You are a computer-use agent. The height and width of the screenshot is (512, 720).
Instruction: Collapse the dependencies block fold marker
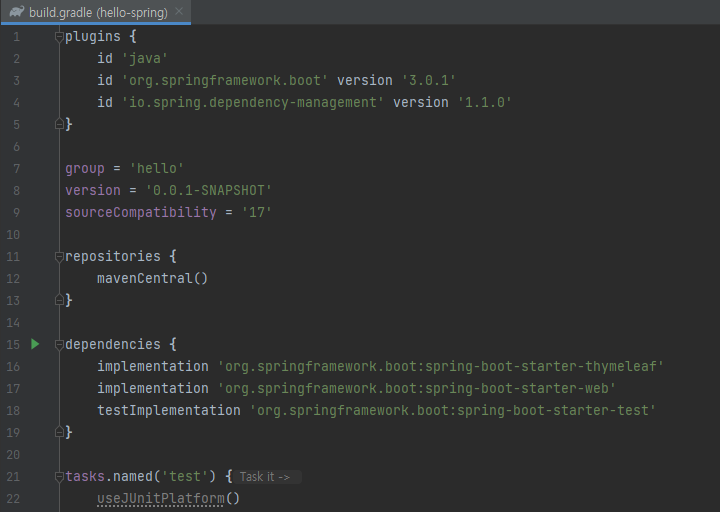(x=59, y=344)
